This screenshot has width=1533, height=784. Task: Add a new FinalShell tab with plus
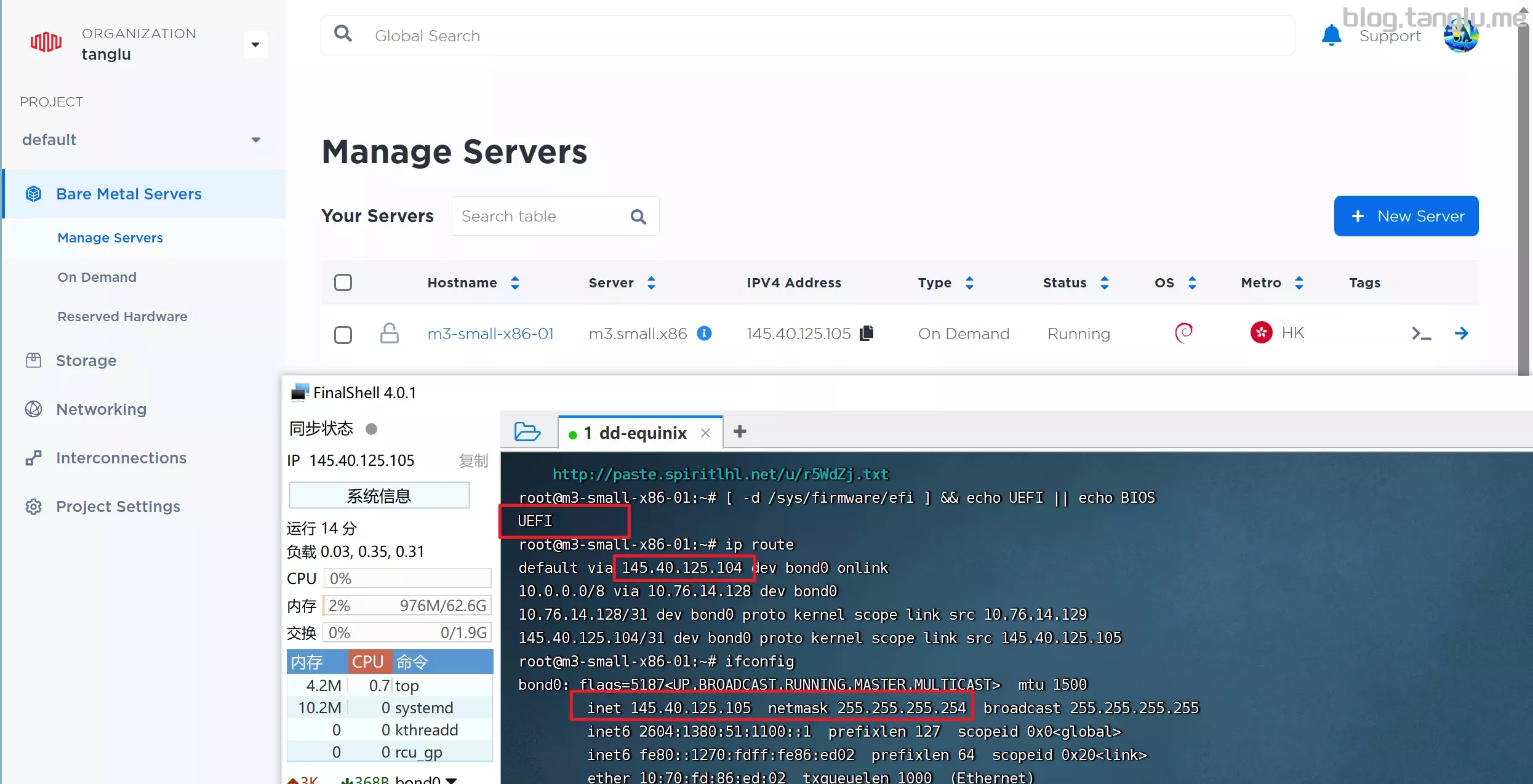tap(740, 432)
